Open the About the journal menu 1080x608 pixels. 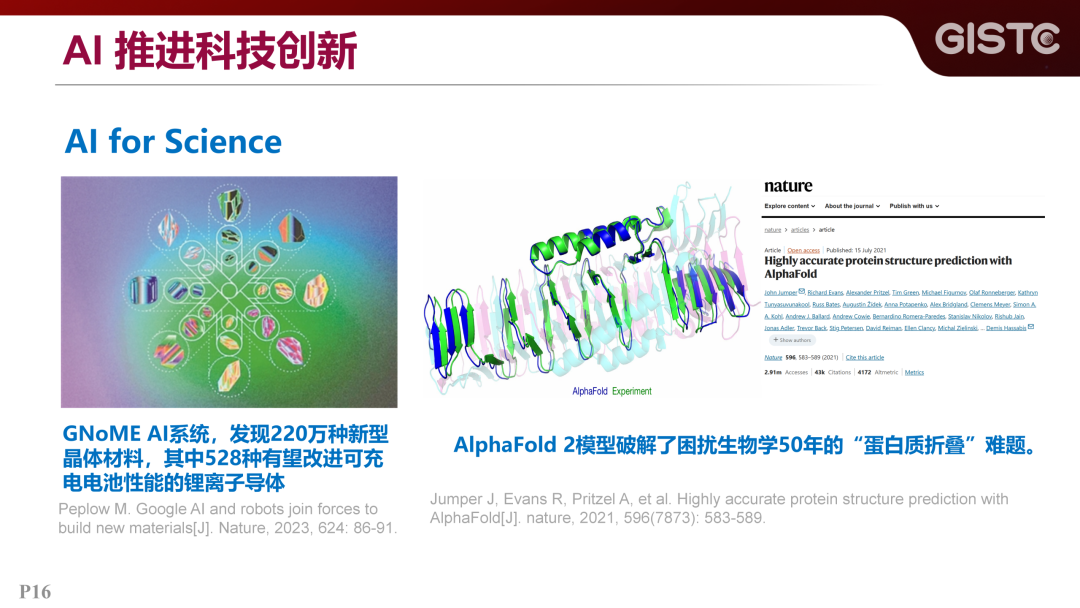tap(852, 206)
